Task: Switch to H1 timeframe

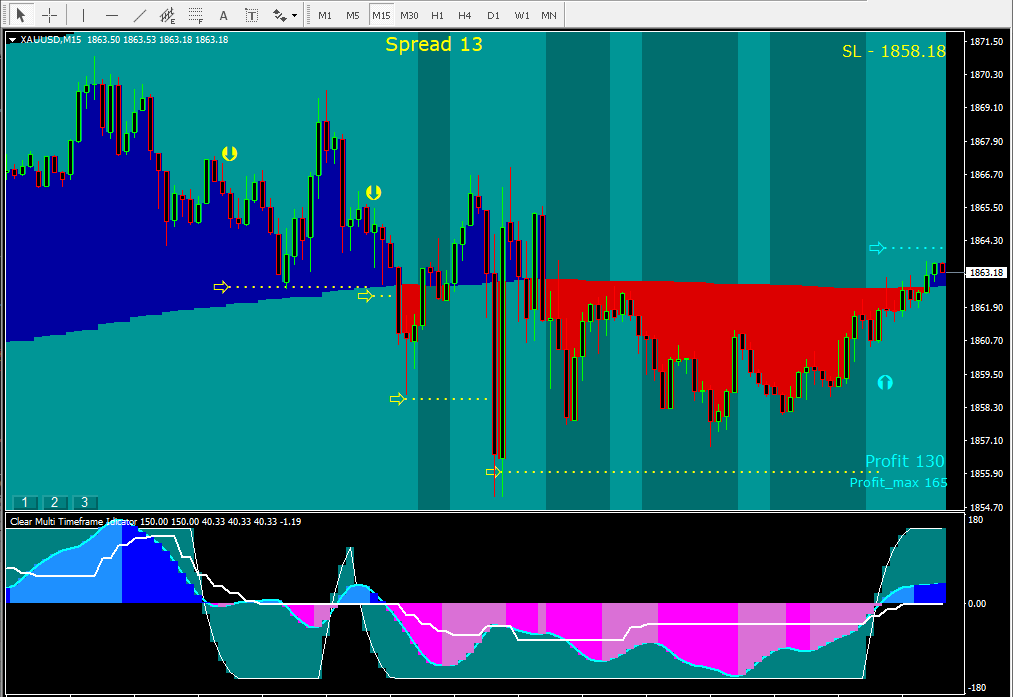Action: pyautogui.click(x=437, y=15)
